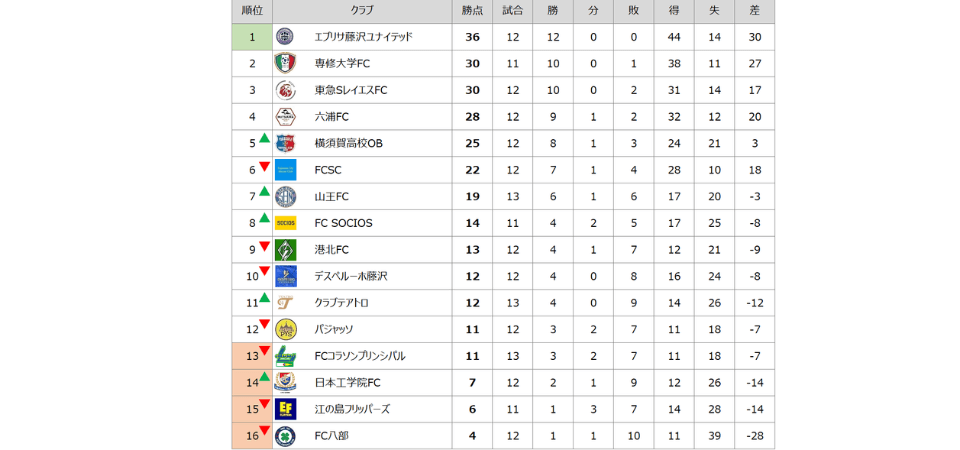Click the 東急SレイエスFC club logo
Viewport: 960px width, 450px height.
click(x=285, y=90)
